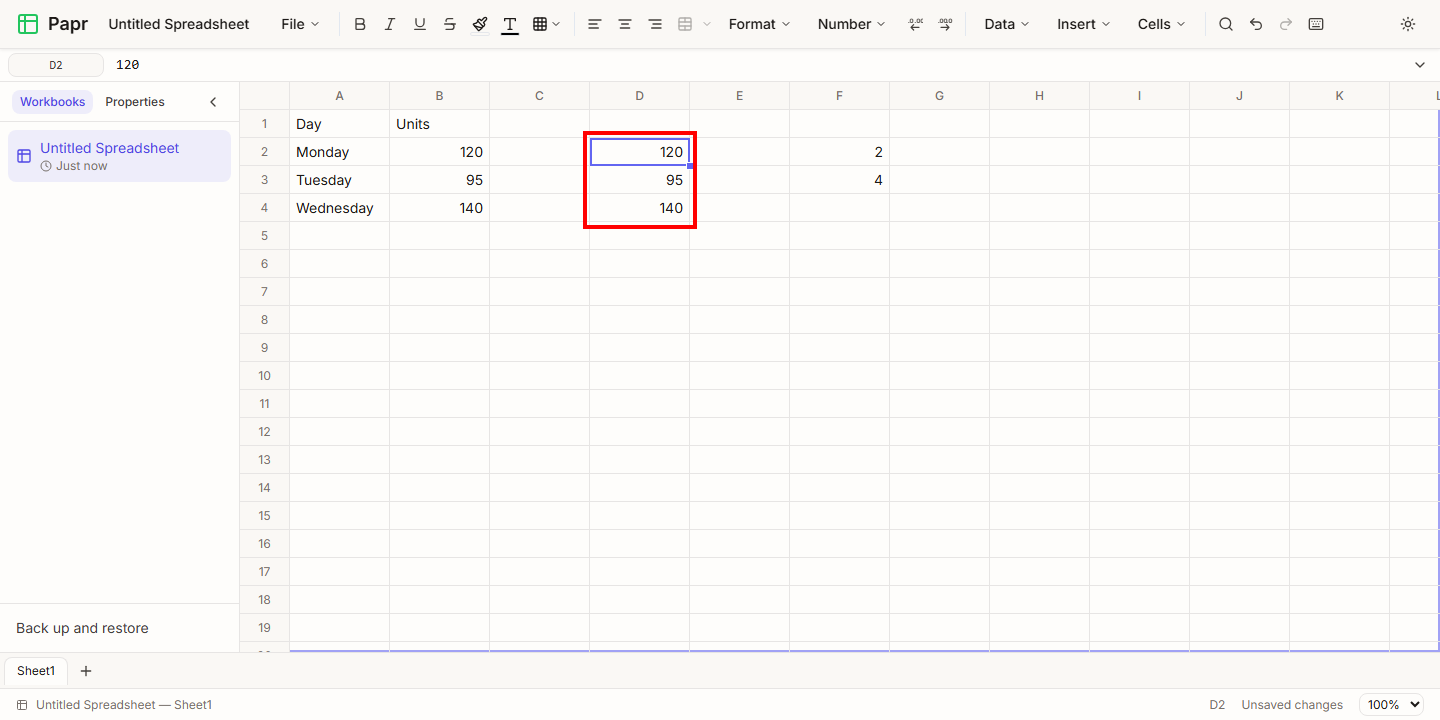
Task: Select cell containing Tuesday
Action: 340,180
